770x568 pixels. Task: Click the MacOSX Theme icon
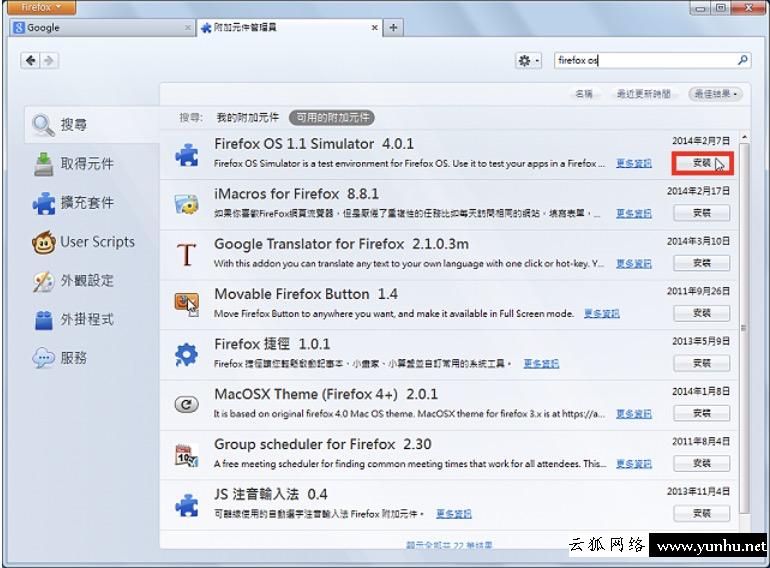[x=187, y=405]
